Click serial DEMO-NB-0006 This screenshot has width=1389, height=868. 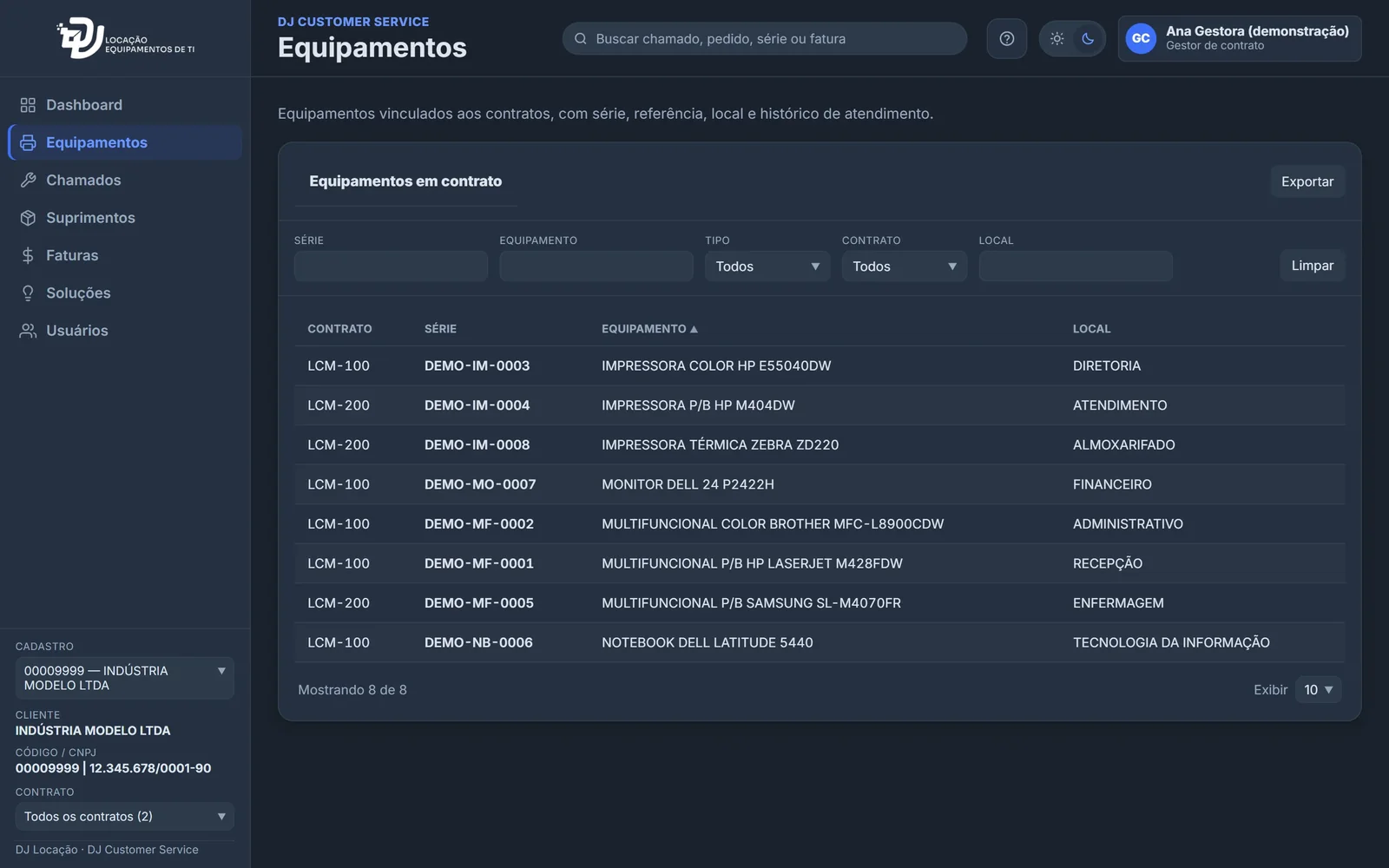(478, 643)
